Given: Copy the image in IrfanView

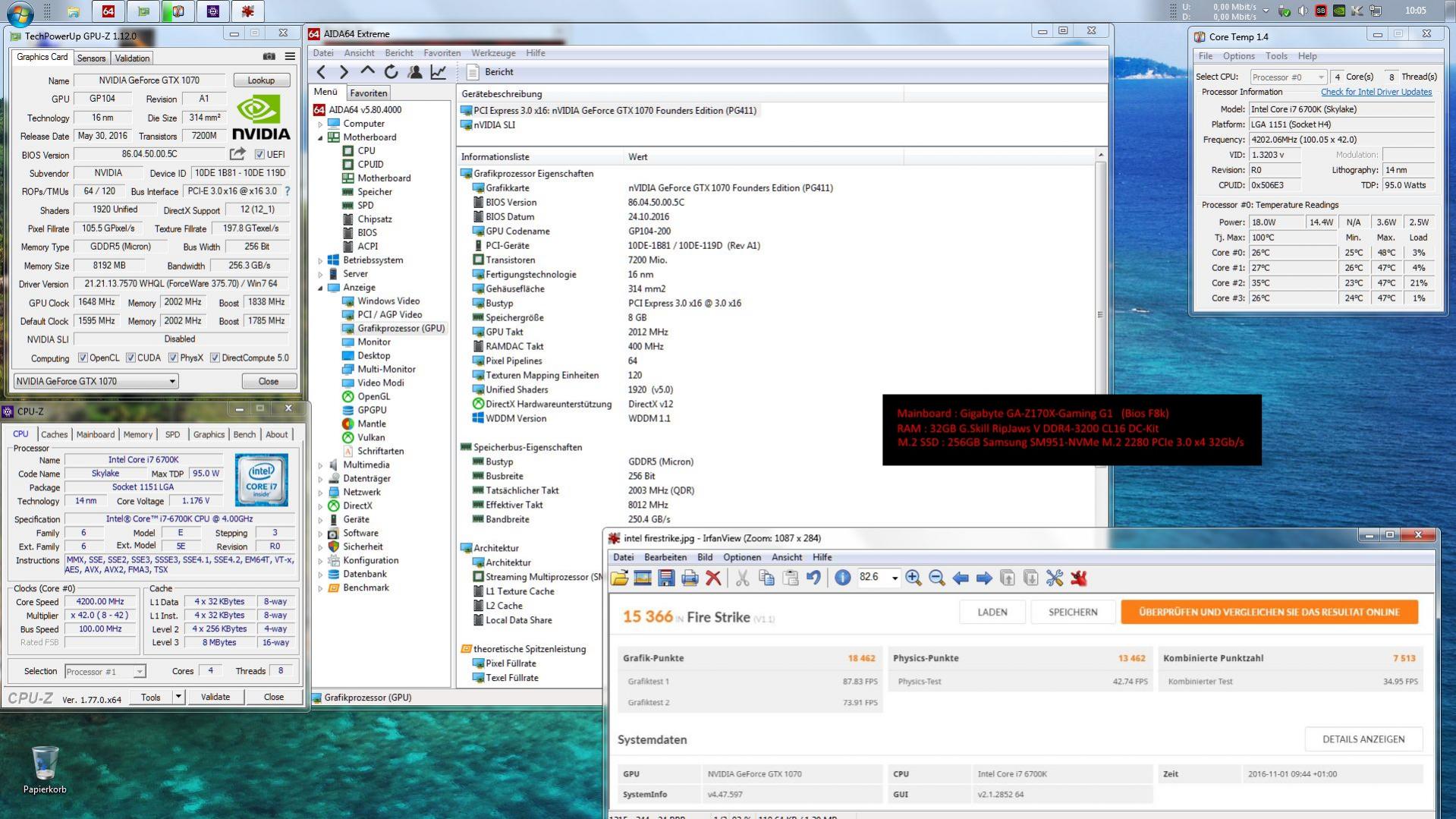Looking at the screenshot, I should 766,578.
